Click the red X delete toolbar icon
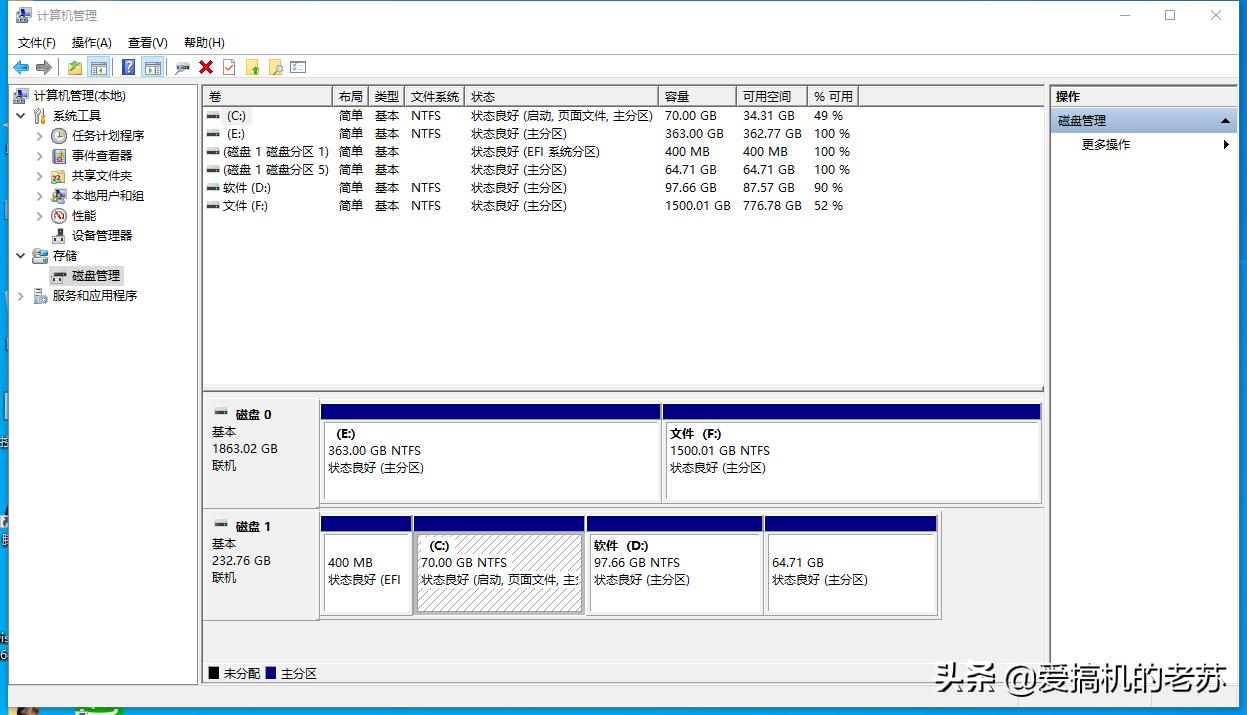This screenshot has height=715, width=1247. pos(206,67)
